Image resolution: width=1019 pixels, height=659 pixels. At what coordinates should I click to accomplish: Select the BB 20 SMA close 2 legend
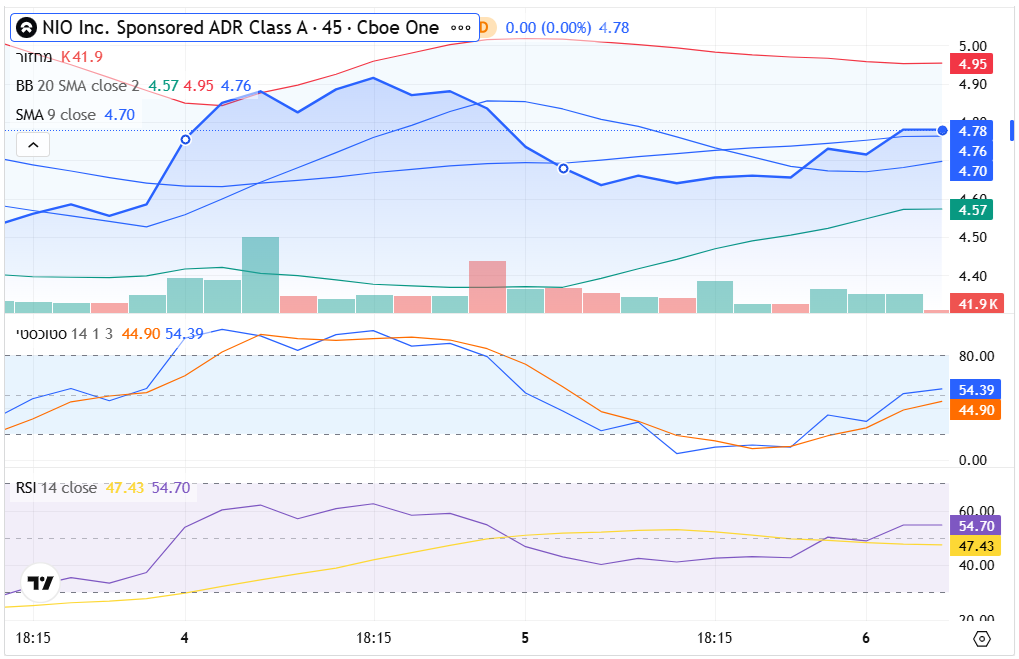coord(78,86)
